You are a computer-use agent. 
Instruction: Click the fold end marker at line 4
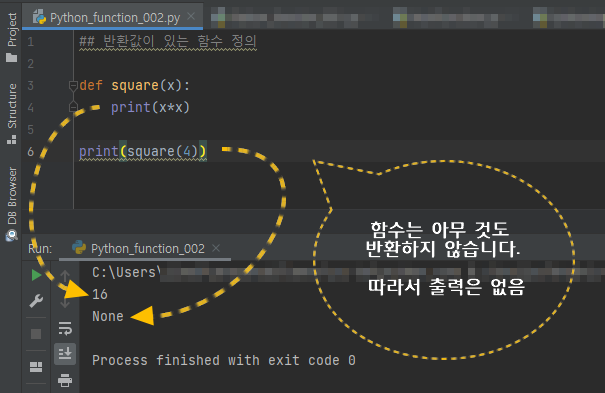point(73,107)
